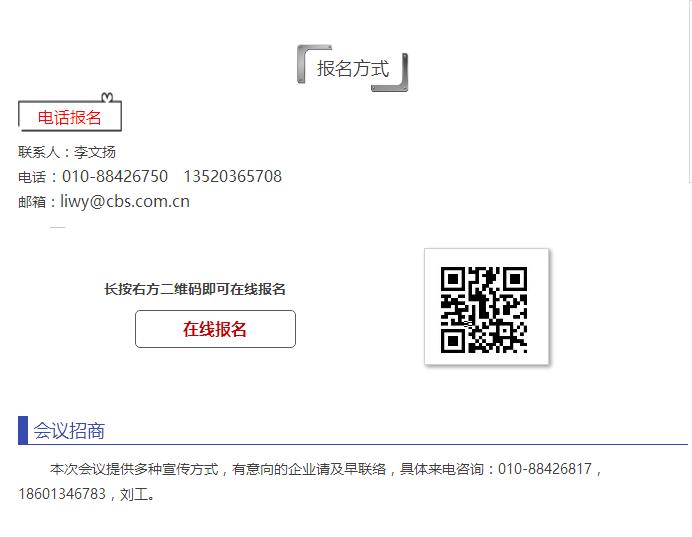Click the 会议招商 section heading

click(69, 431)
